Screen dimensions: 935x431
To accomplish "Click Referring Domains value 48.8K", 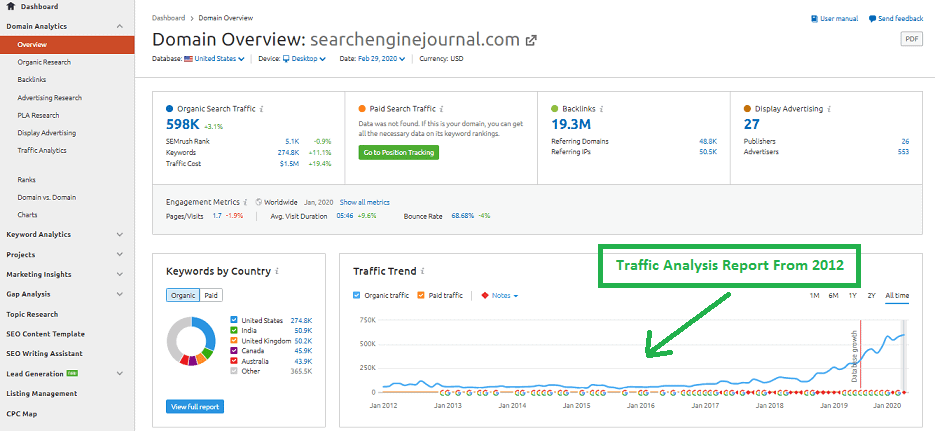I will point(708,142).
